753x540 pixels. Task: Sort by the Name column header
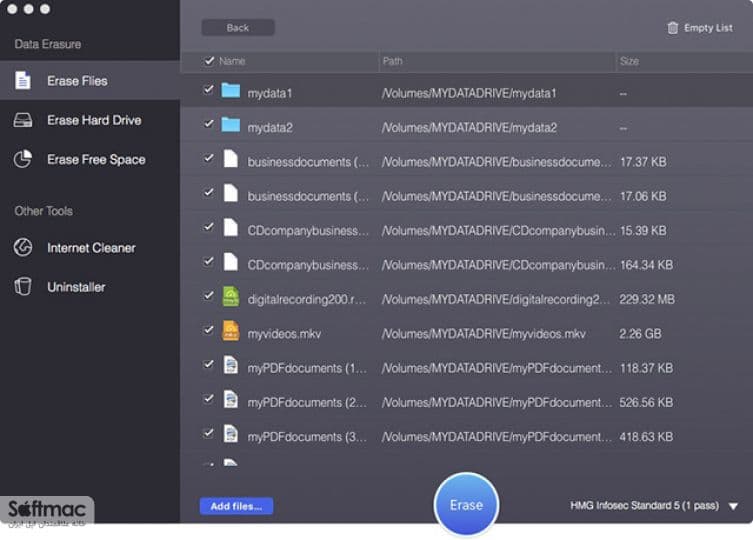(x=232, y=61)
